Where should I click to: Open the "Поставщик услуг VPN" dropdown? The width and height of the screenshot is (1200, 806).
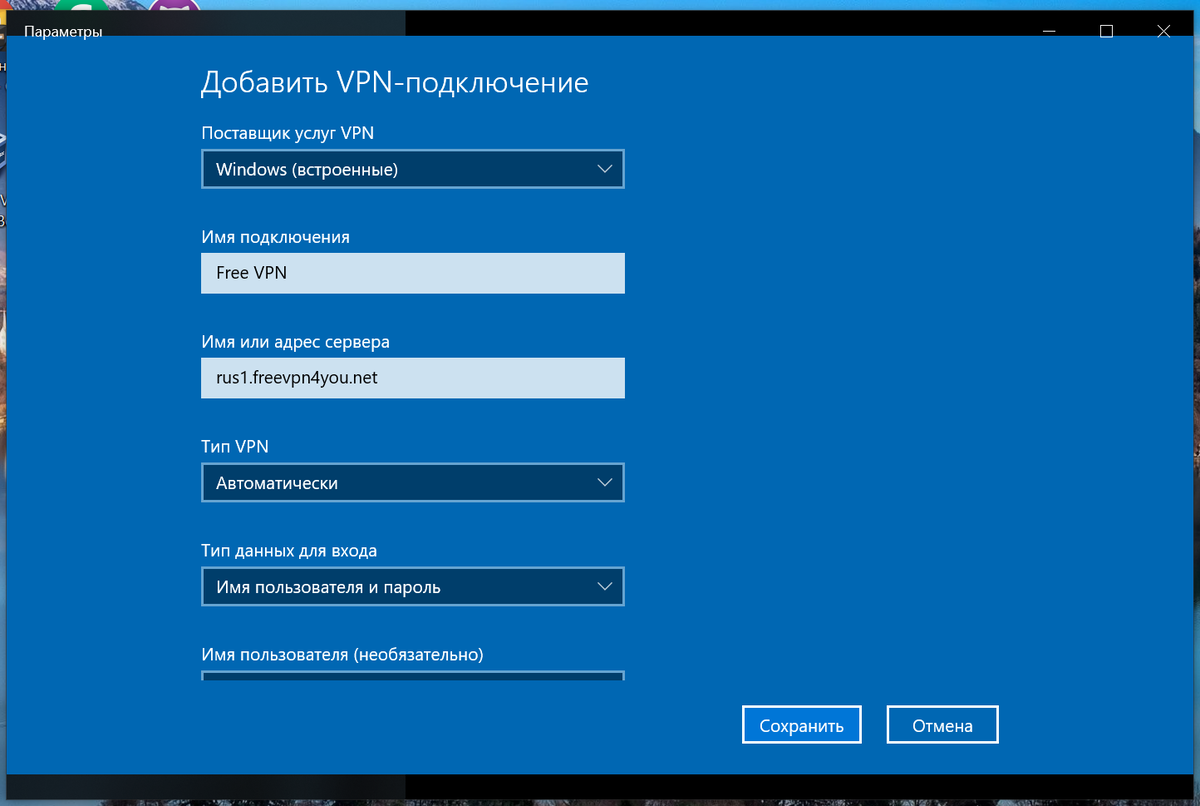coord(412,168)
